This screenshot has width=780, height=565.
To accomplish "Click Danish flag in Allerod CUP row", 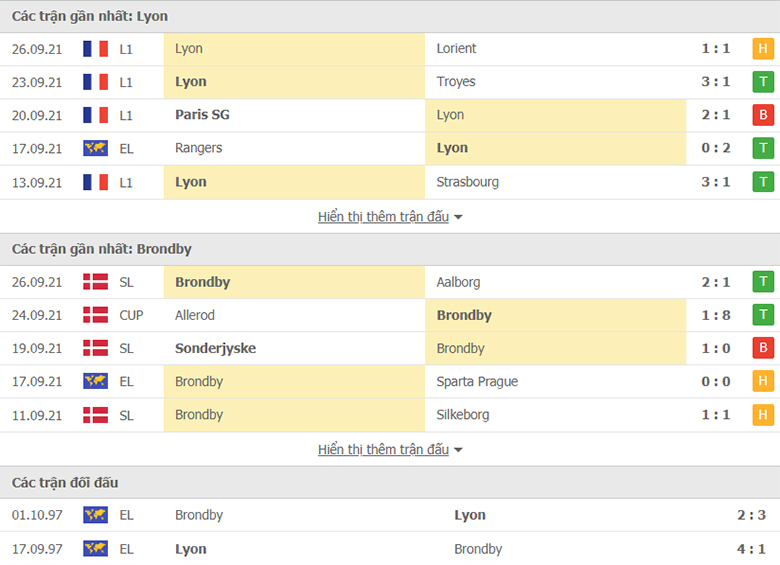I will point(96,315).
